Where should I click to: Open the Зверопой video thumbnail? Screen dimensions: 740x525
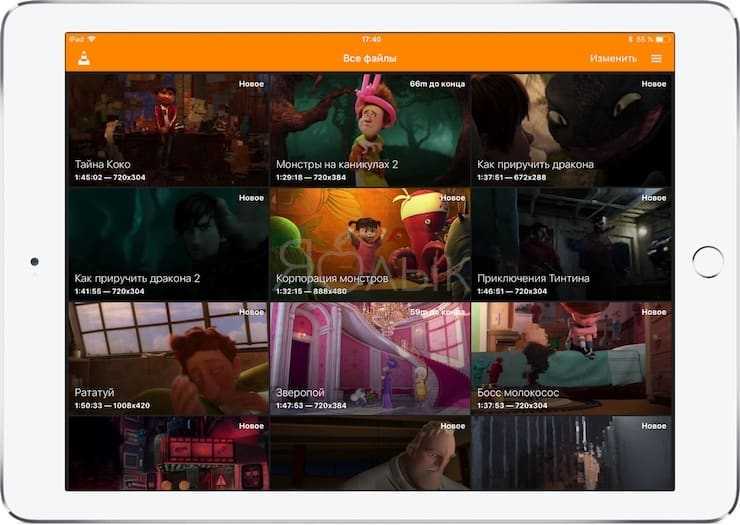tap(370, 358)
